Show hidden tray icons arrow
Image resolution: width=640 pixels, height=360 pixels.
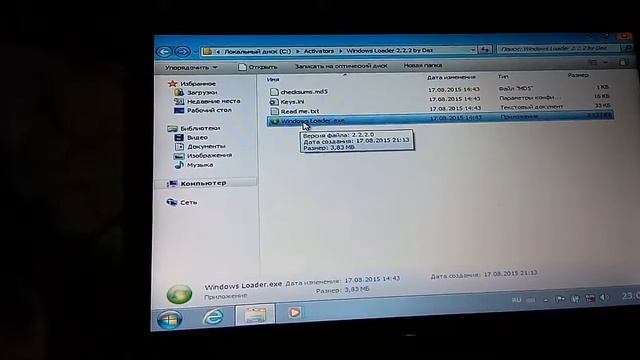546,300
